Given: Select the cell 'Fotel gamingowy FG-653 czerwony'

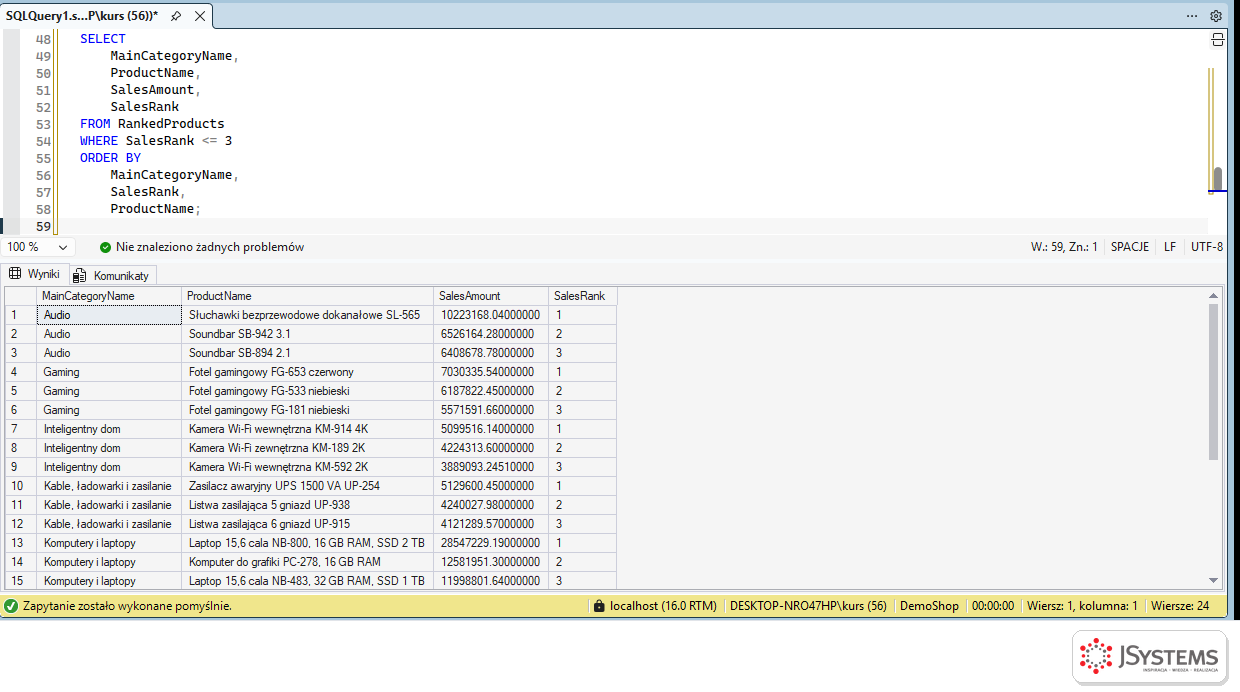Looking at the screenshot, I should [308, 372].
